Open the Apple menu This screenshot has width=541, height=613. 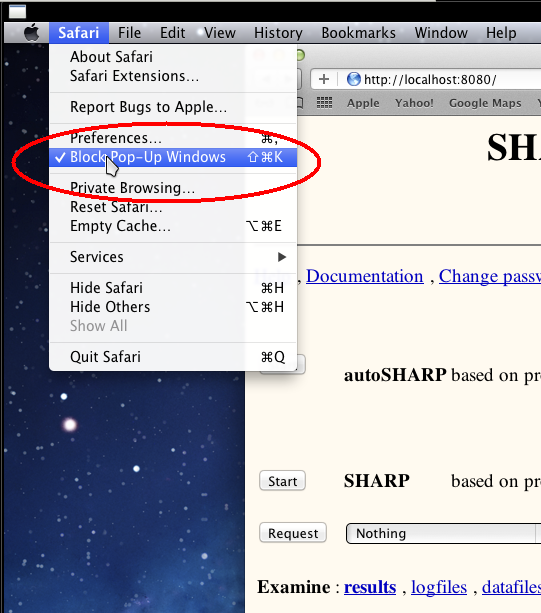(31, 32)
